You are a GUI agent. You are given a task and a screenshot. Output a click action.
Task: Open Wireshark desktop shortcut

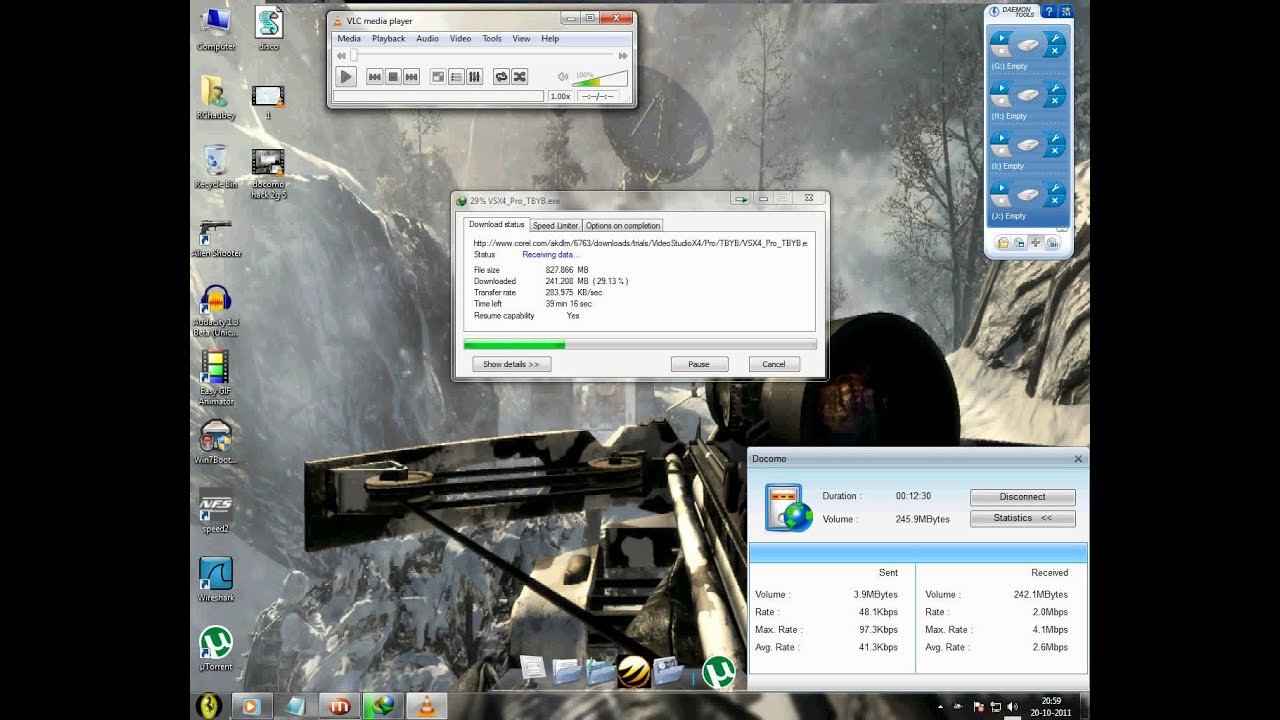pos(216,580)
